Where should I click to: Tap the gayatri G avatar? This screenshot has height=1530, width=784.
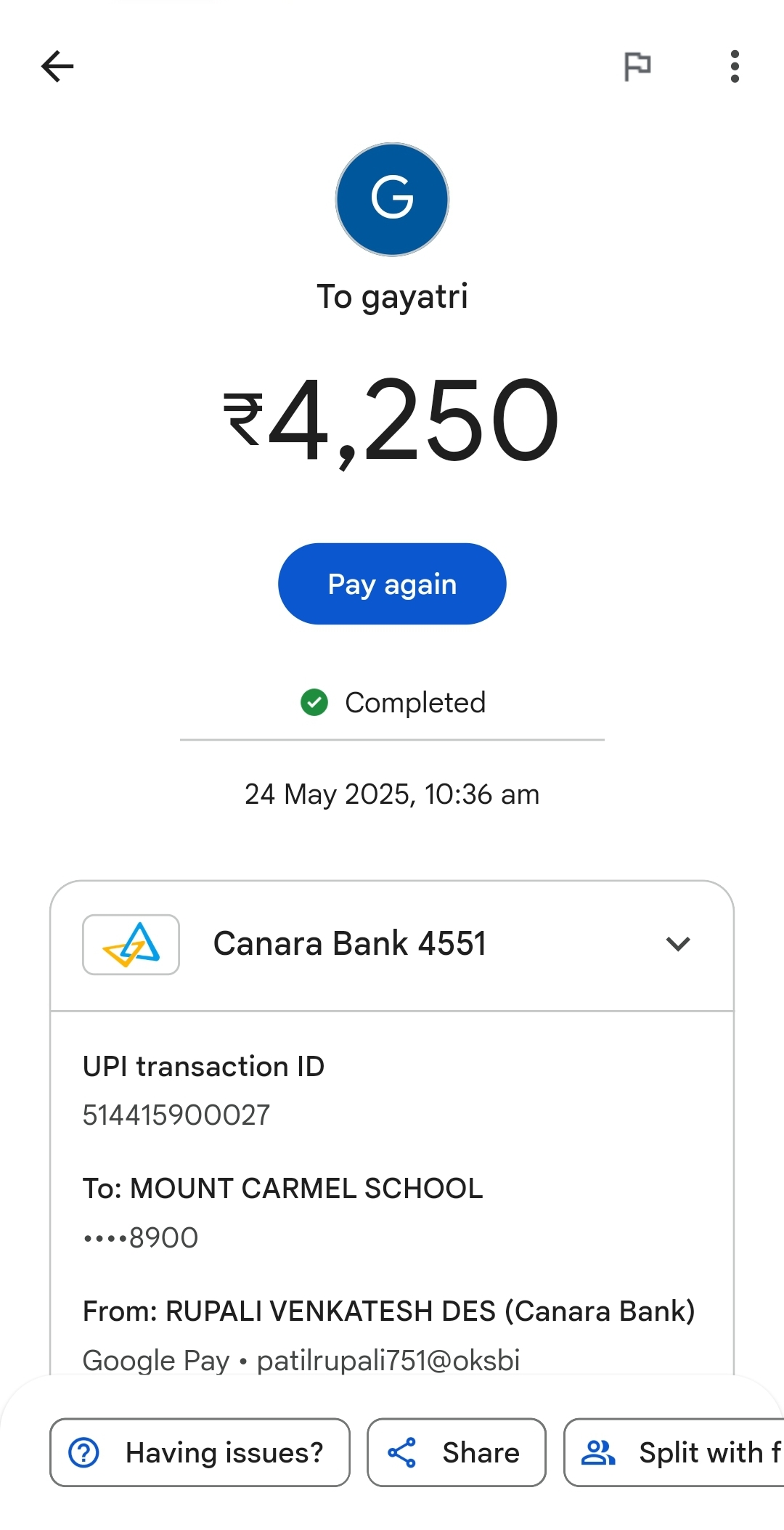[x=392, y=200]
